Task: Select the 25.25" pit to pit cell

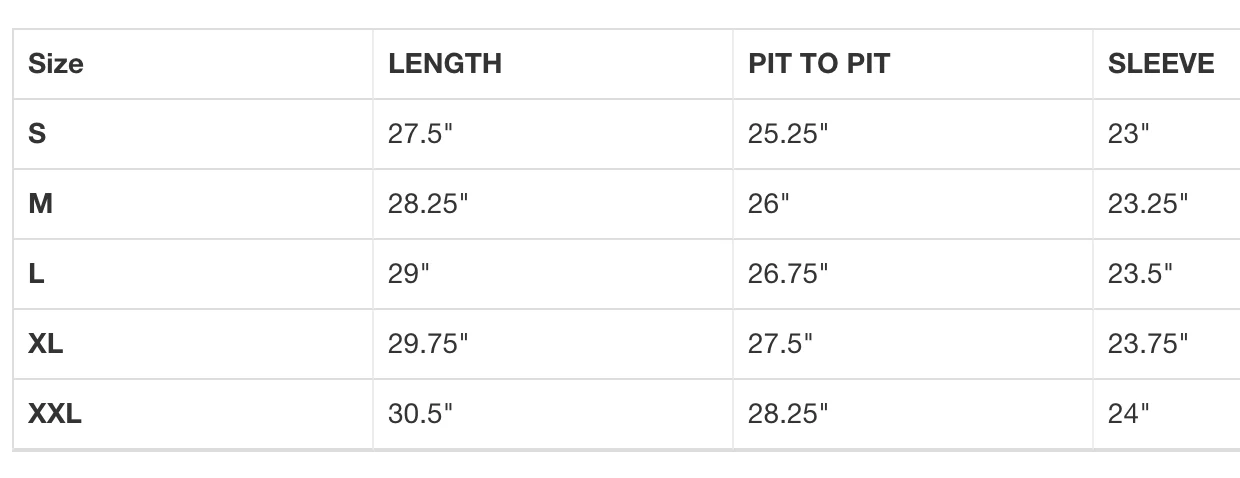Action: point(788,134)
